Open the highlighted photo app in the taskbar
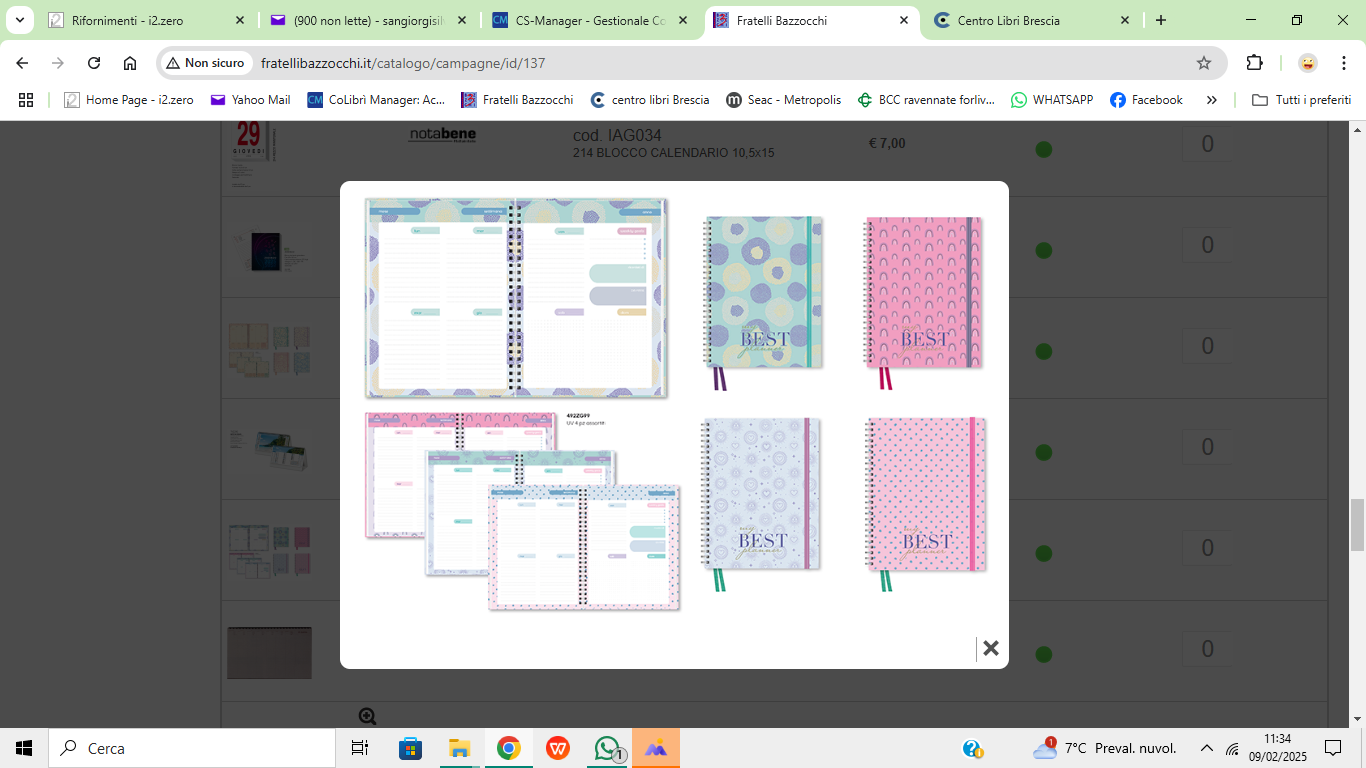 tap(656, 748)
